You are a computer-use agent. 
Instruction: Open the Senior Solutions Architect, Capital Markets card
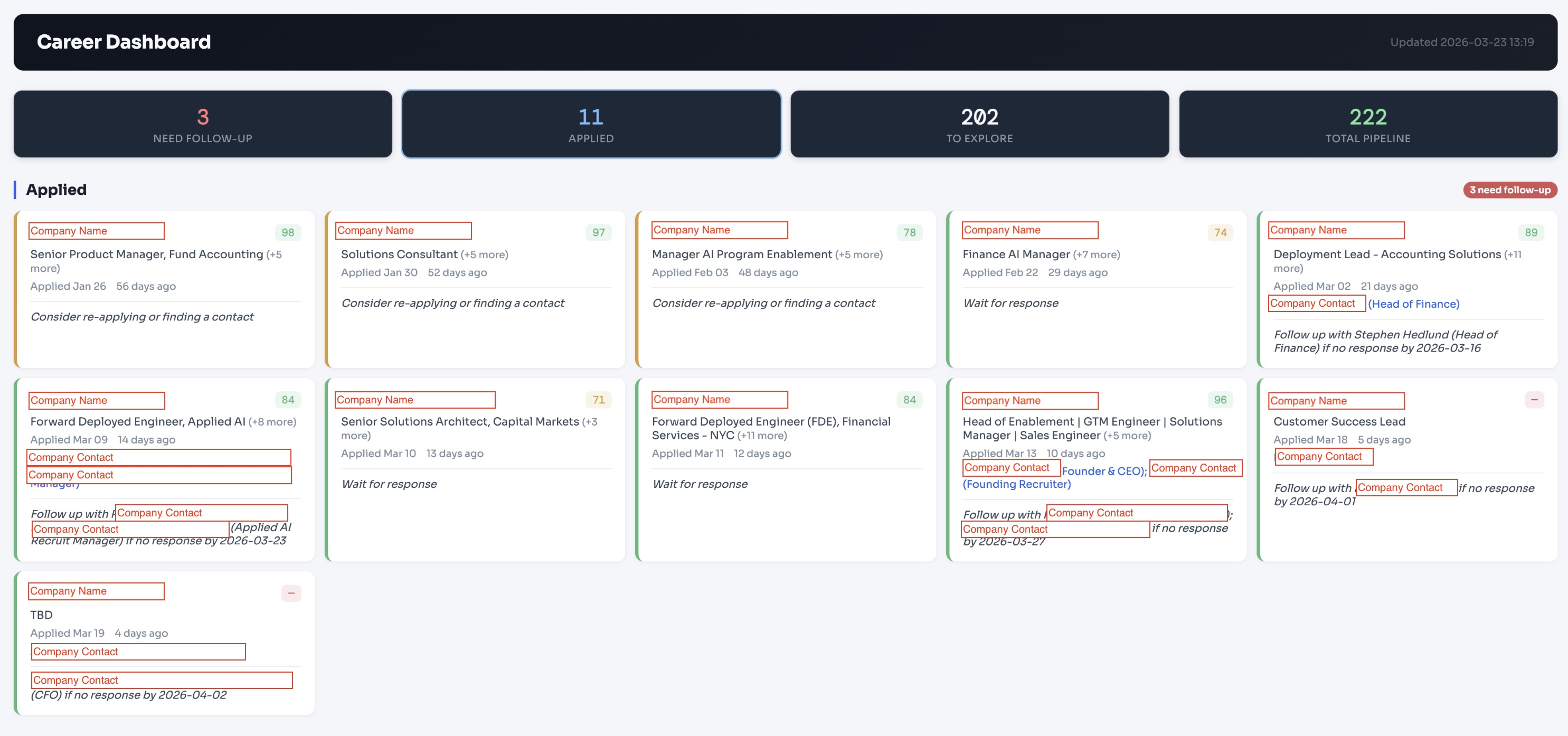[x=475, y=469]
